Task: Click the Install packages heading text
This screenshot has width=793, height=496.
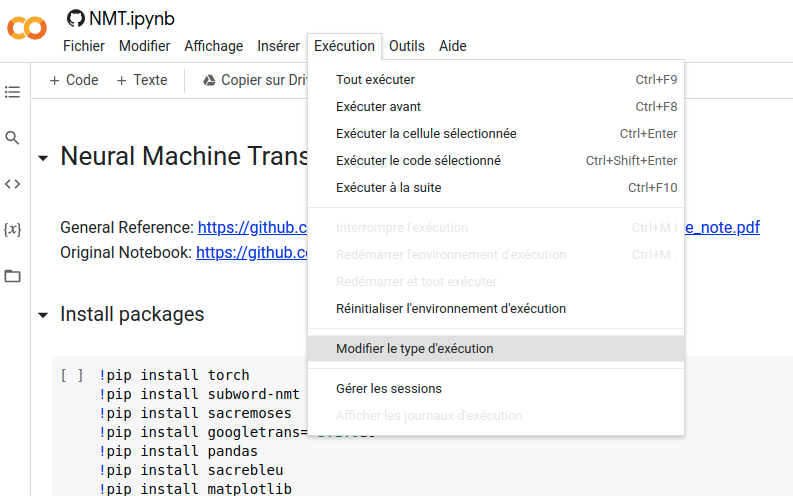Action: [x=132, y=314]
